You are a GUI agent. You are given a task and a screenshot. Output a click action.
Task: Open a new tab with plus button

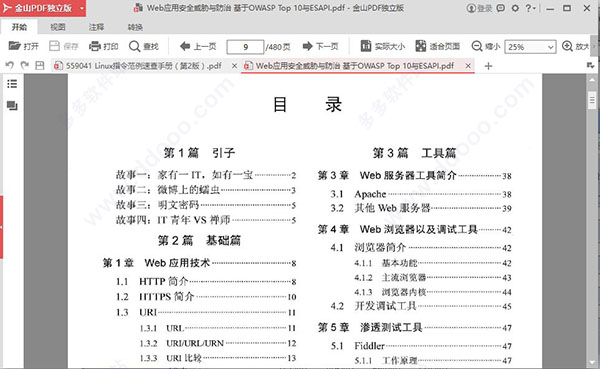tap(488, 66)
